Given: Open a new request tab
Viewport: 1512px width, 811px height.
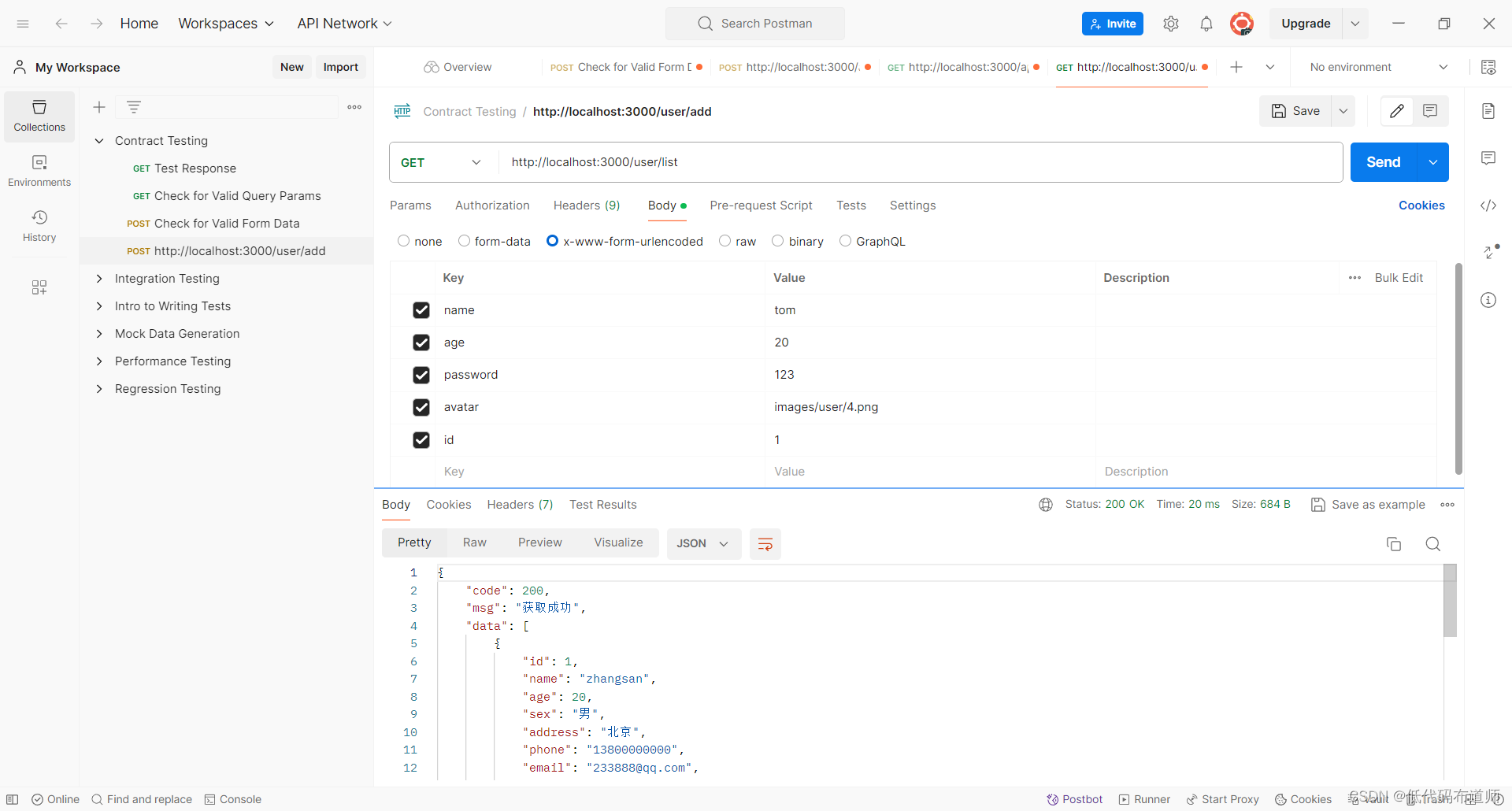Looking at the screenshot, I should pos(1236,67).
